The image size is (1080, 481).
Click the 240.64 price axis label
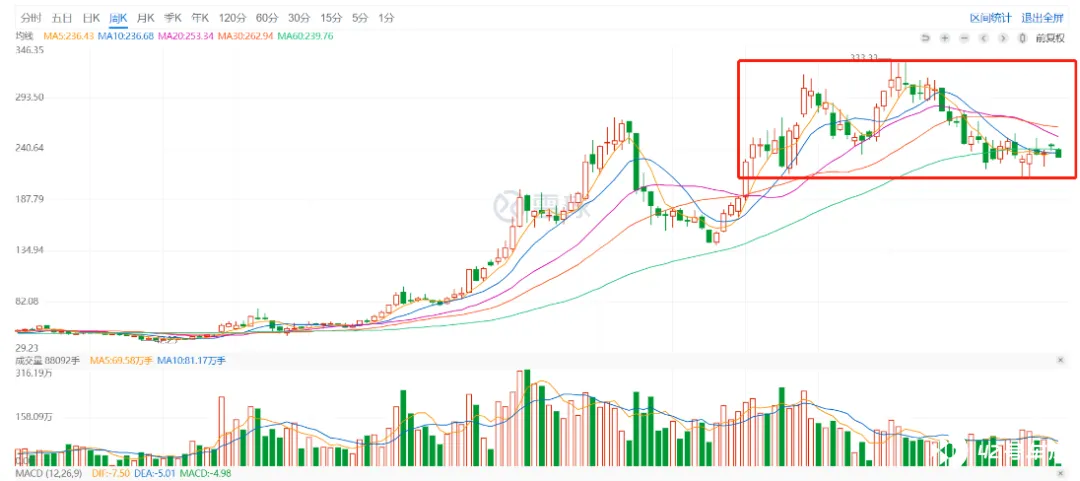tap(30, 147)
